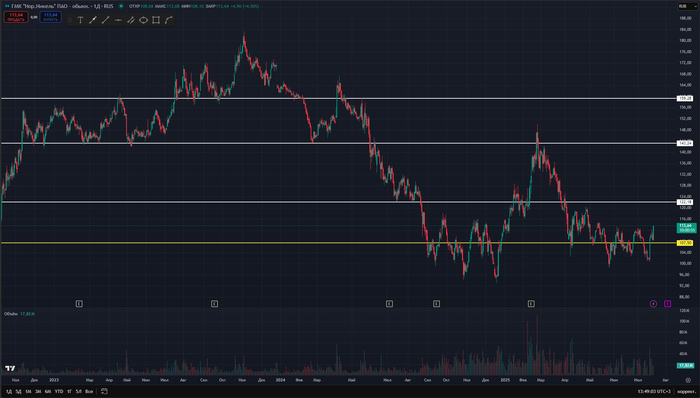Click the 159,28 price label
This screenshot has height=398, width=700.
[x=685, y=98]
